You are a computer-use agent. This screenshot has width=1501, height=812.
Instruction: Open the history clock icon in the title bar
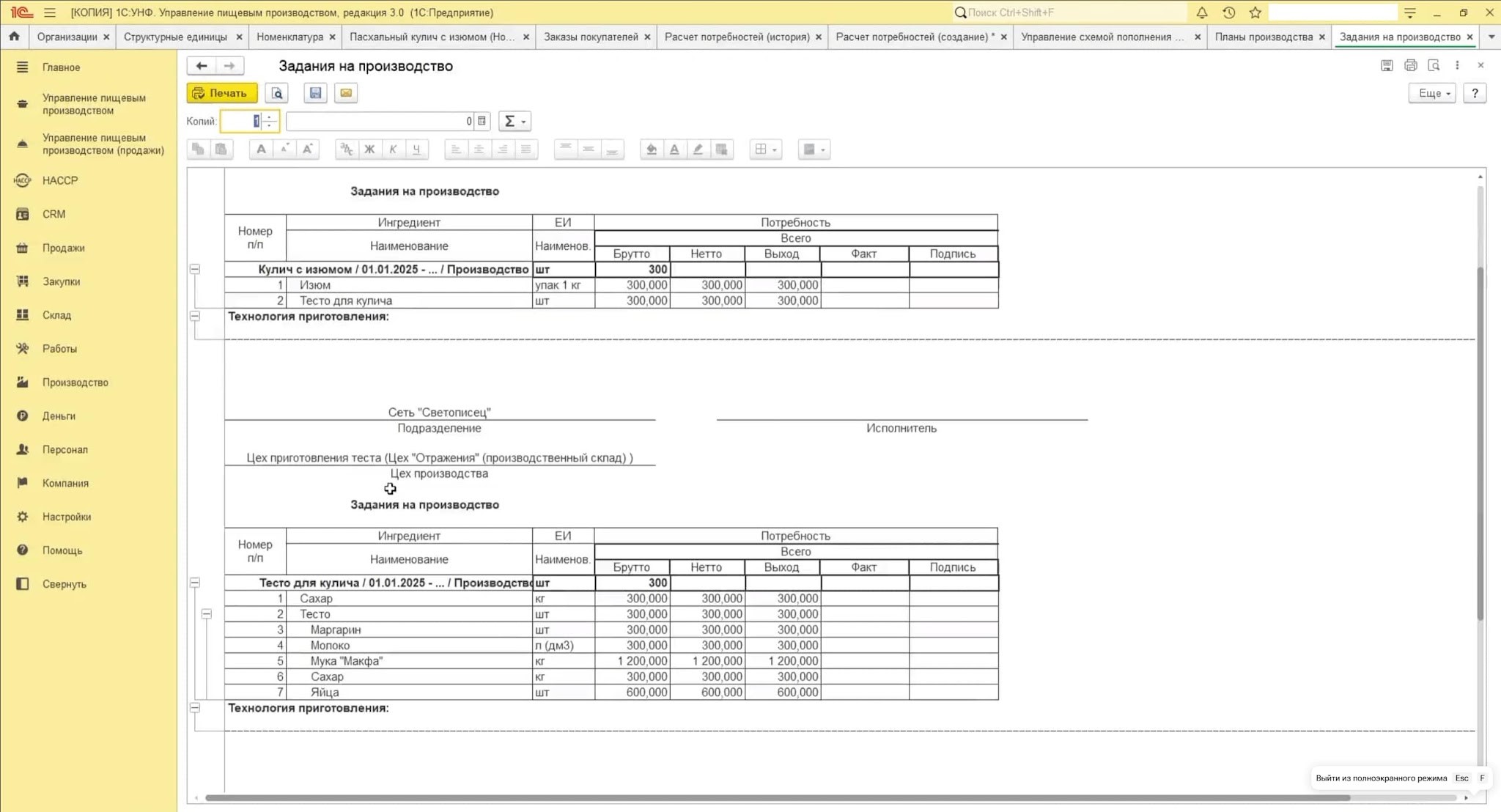coord(1229,12)
